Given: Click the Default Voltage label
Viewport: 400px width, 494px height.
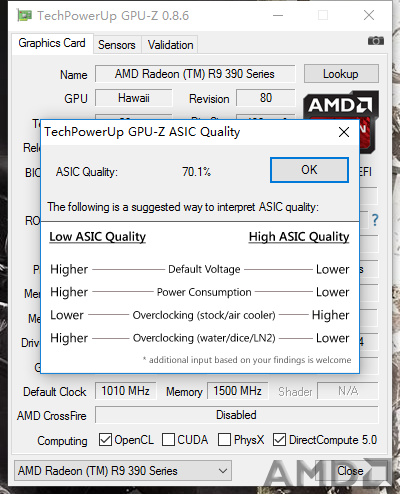Looking at the screenshot, I should coord(204,269).
